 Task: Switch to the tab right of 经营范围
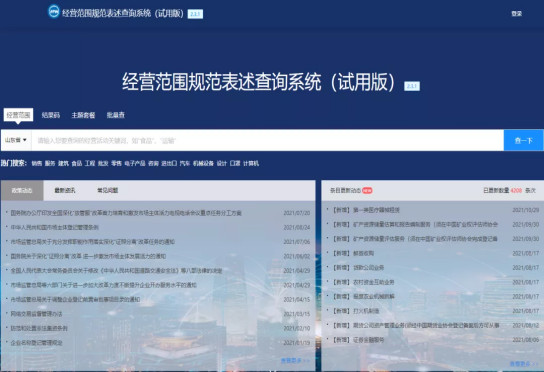click(51, 115)
